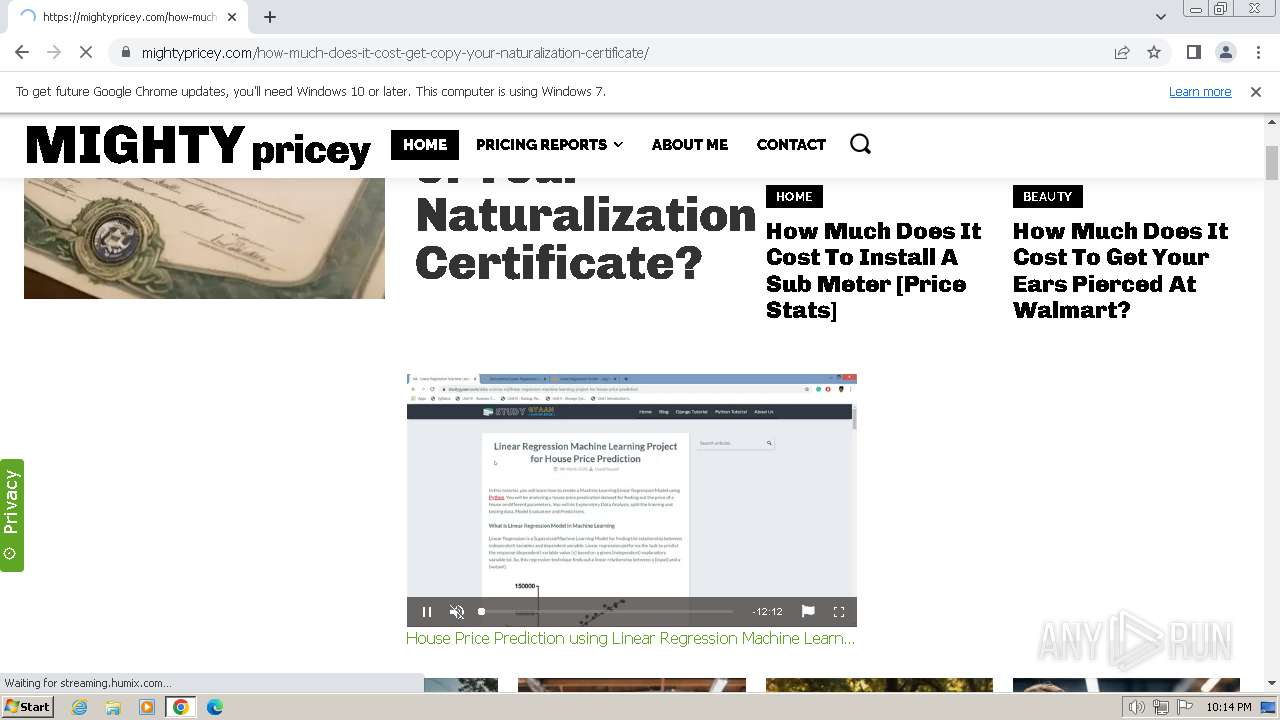
Task: Bookmark this tab with star icon
Action: point(1154,52)
